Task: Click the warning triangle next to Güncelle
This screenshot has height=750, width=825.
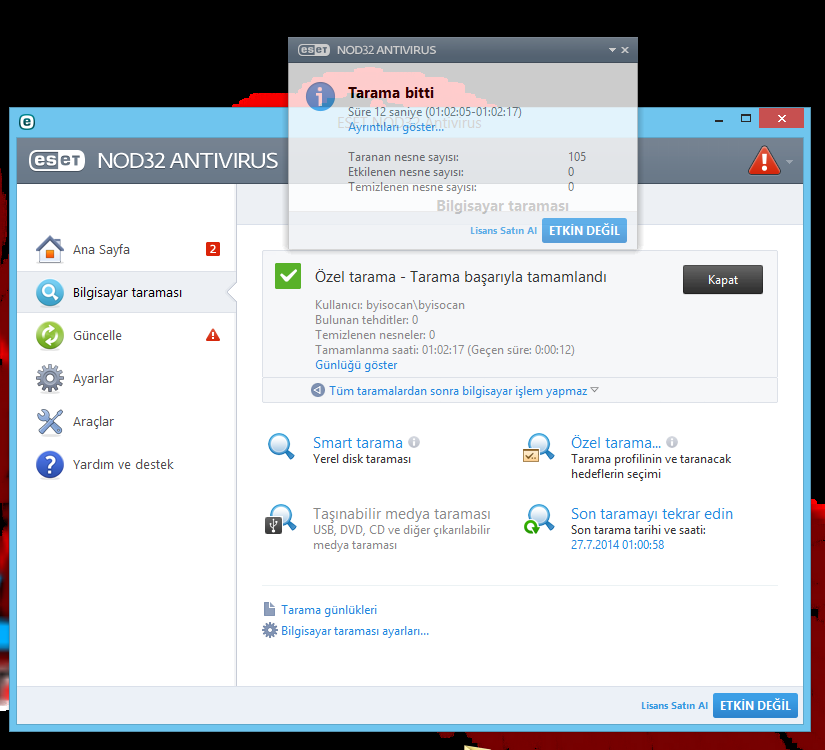Action: click(x=213, y=335)
